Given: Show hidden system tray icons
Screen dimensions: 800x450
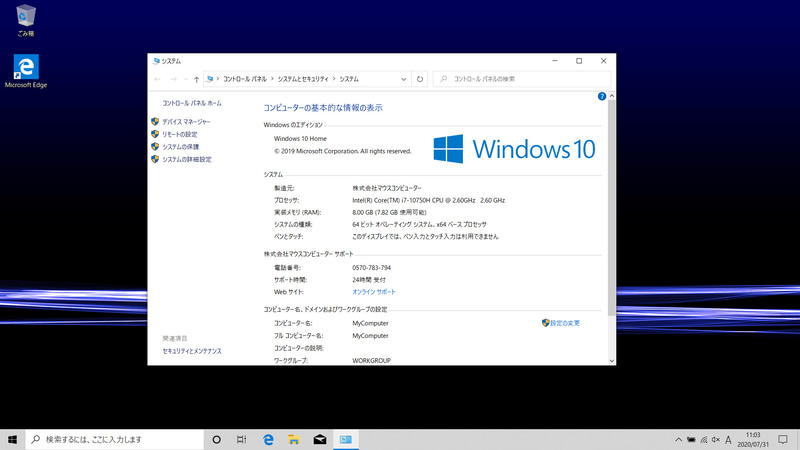Looking at the screenshot, I should 679,439.
